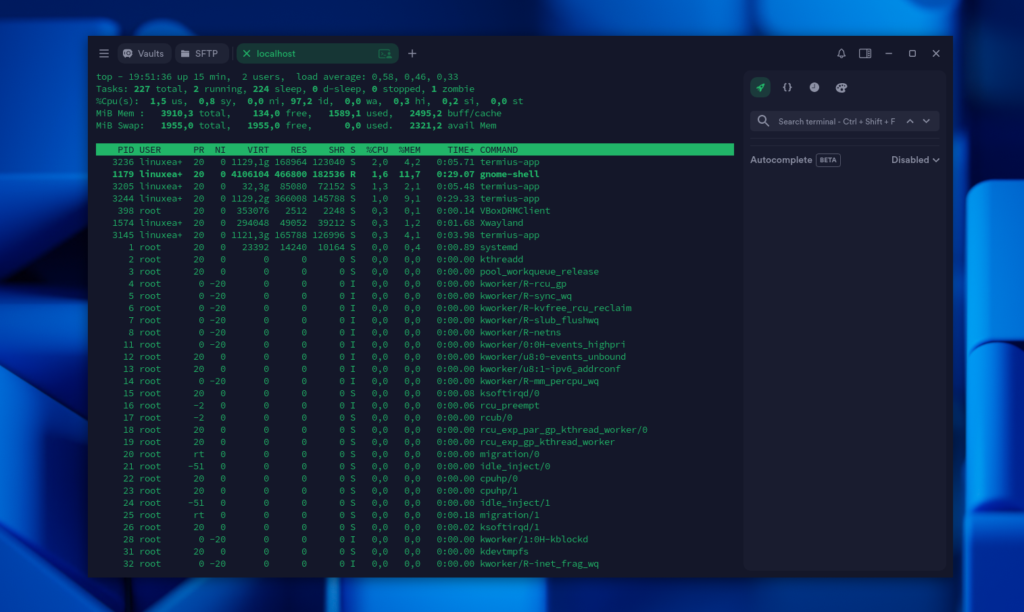Enable Autocomplete by changing Disabled setting
Viewport: 1024px width, 612px height.
913,160
